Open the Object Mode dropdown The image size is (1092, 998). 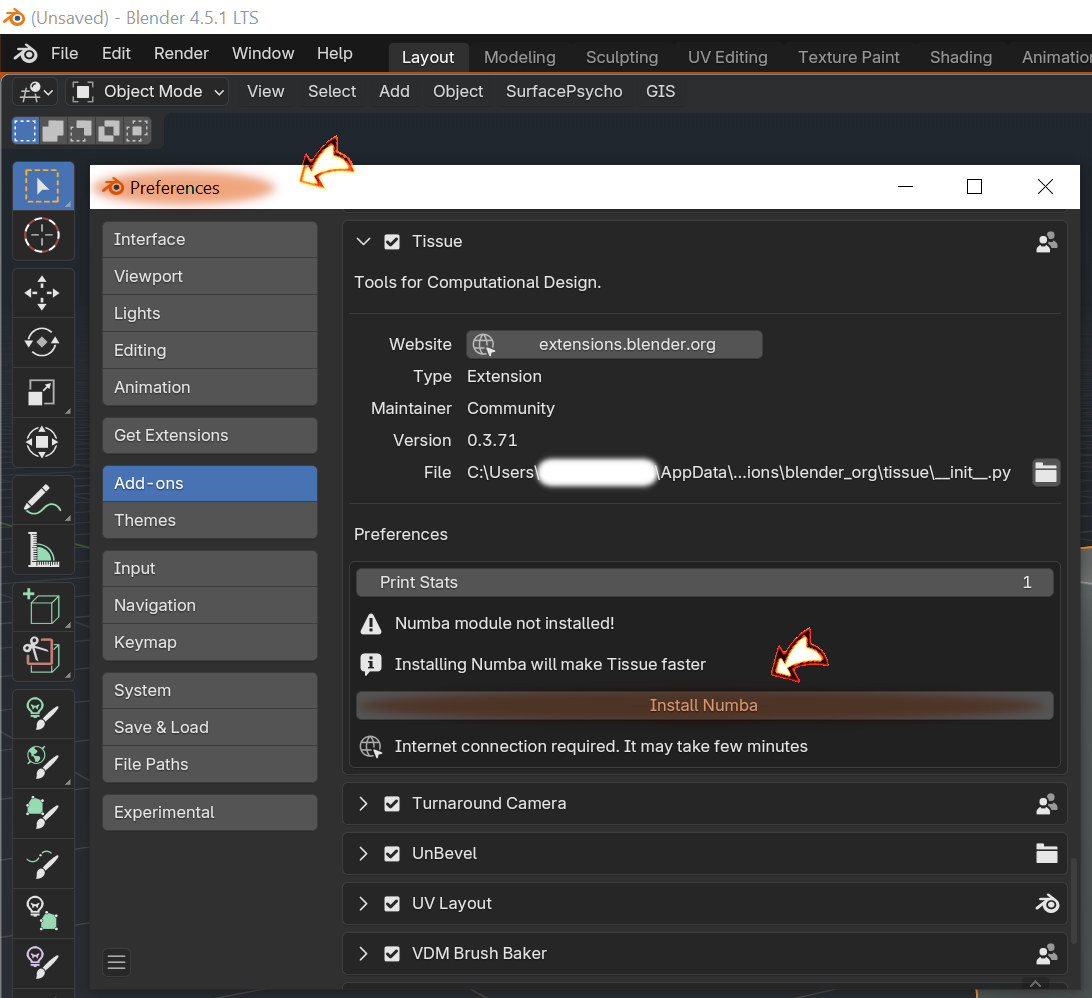(x=148, y=91)
